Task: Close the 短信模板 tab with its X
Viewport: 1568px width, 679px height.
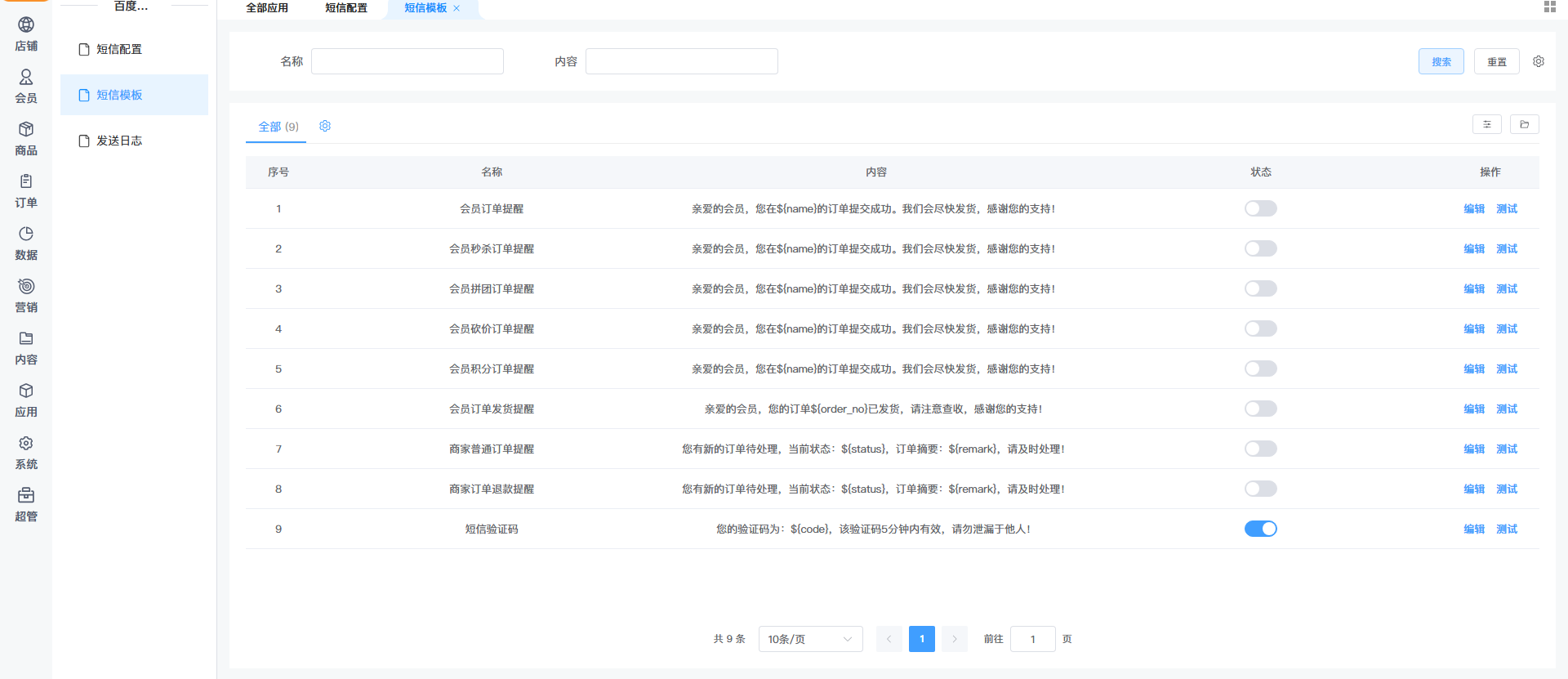Action: click(457, 8)
